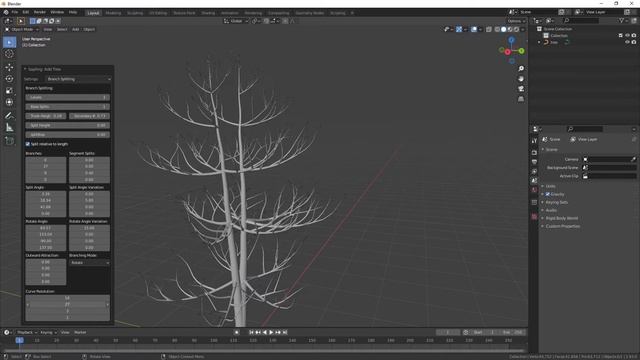Viewport: 640px width, 360px height.
Task: Open the Output properties tab icon
Action: 534,162
